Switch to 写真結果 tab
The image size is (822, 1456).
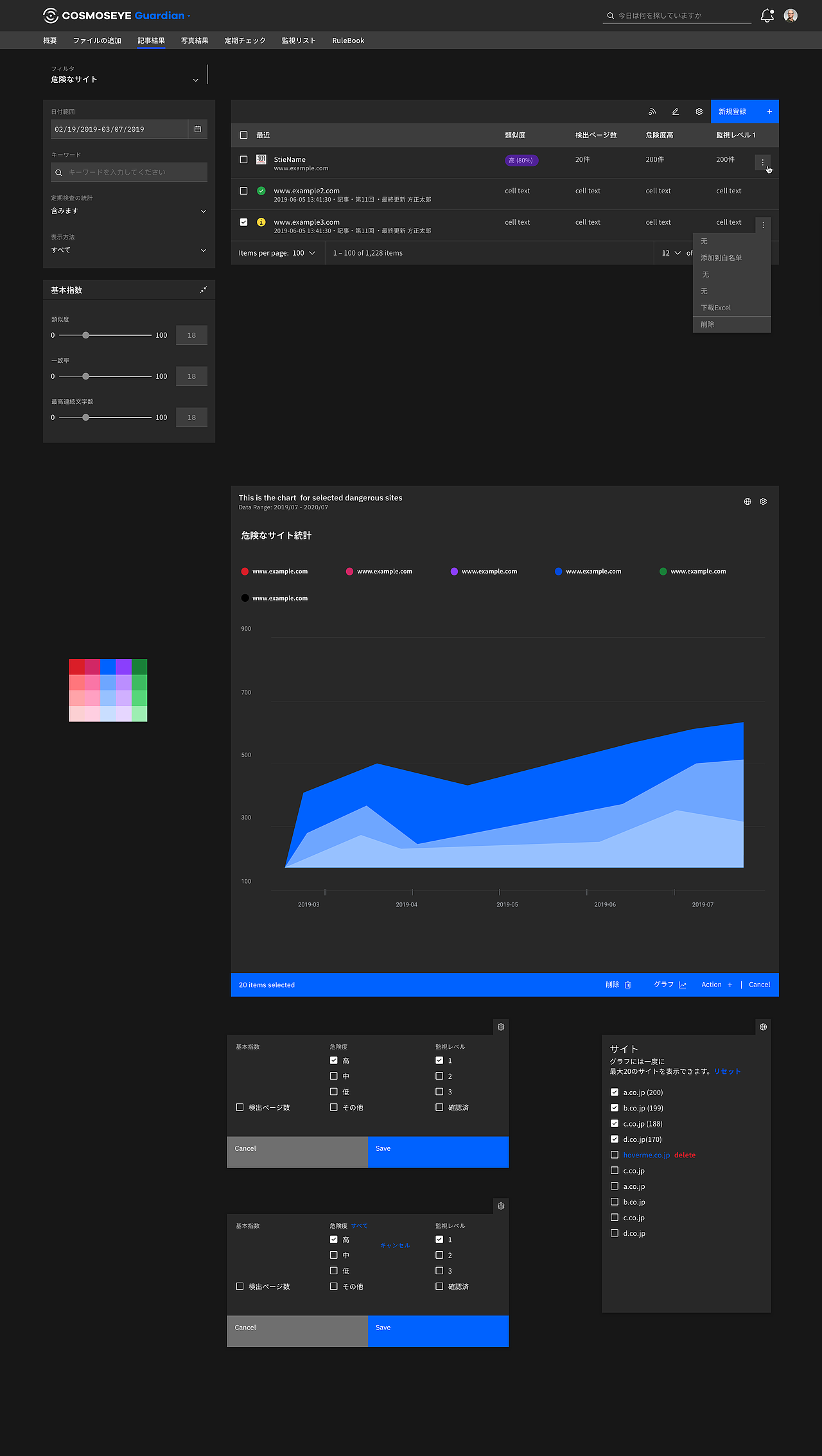195,40
